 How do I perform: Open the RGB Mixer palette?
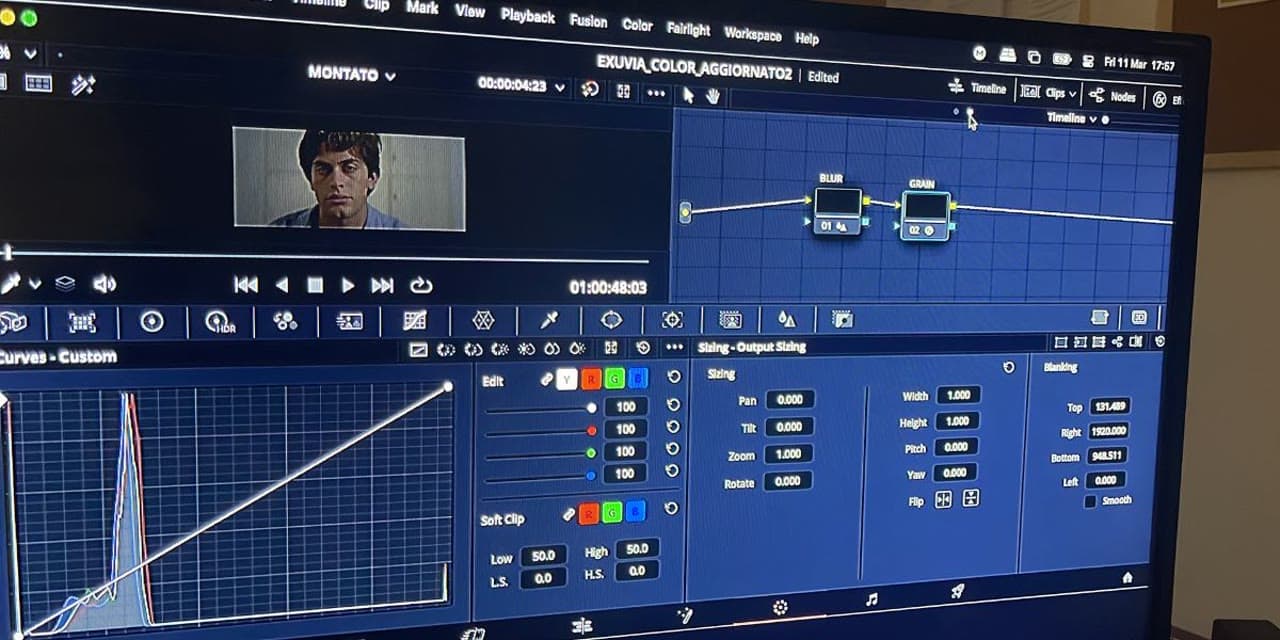point(285,321)
